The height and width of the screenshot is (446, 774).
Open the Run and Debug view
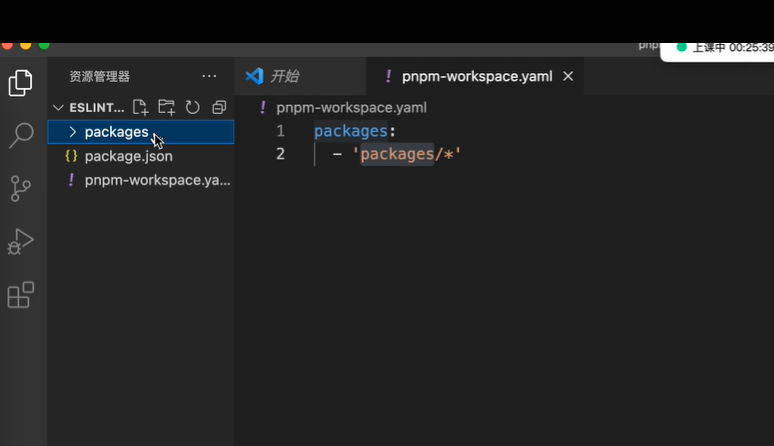coord(21,241)
